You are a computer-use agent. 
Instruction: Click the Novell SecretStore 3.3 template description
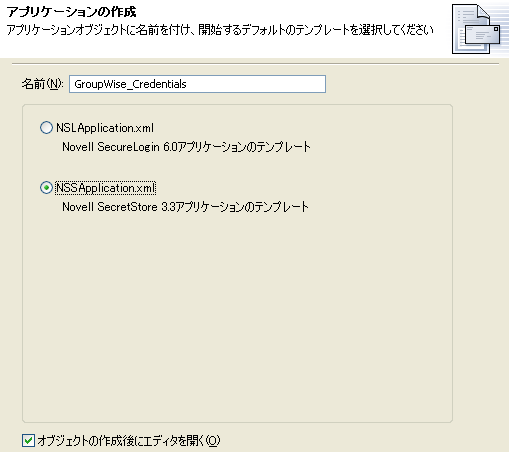tap(185, 207)
